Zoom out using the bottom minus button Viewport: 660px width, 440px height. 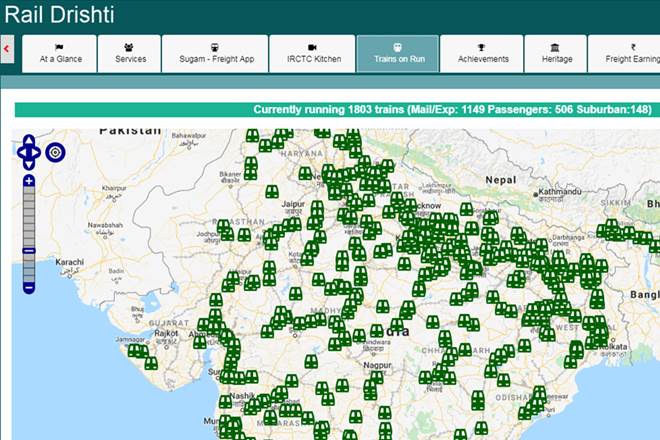pyautogui.click(x=29, y=287)
